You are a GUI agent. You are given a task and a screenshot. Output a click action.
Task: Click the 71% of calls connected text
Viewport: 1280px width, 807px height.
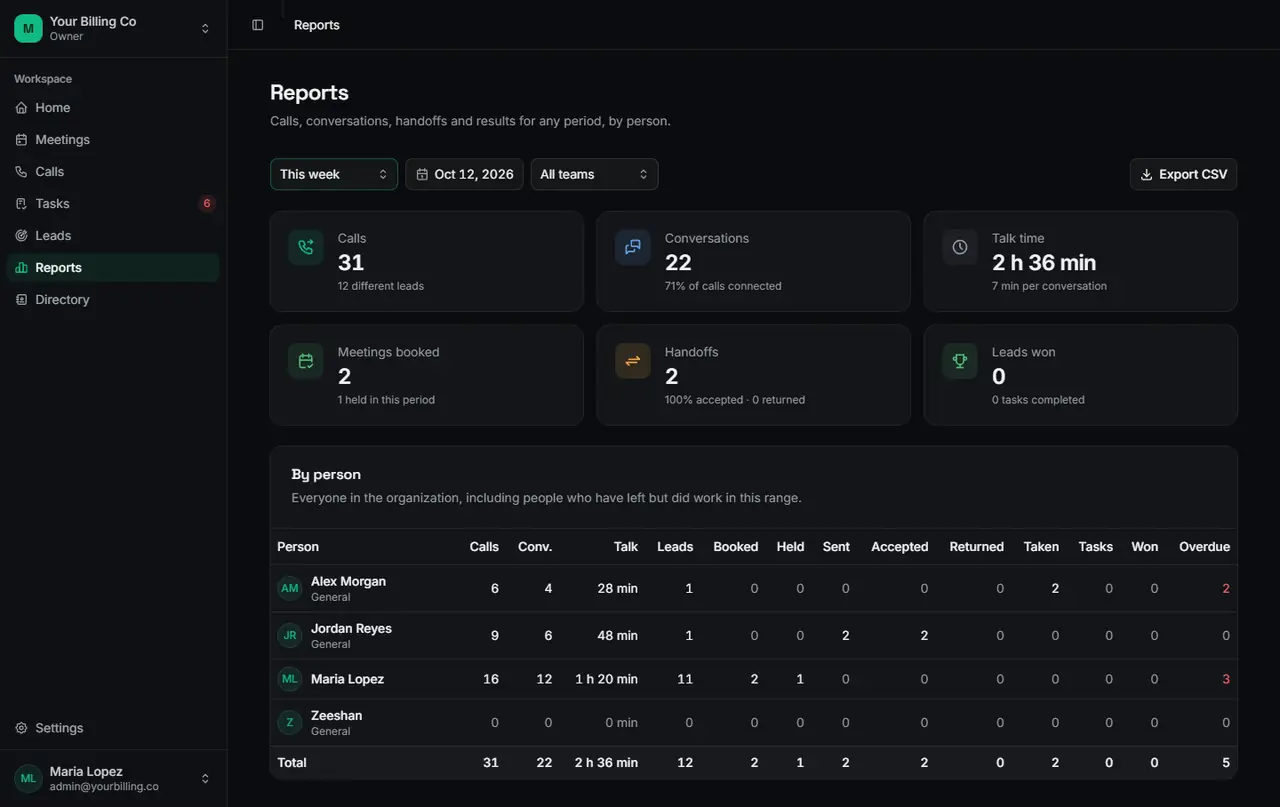tap(723, 286)
